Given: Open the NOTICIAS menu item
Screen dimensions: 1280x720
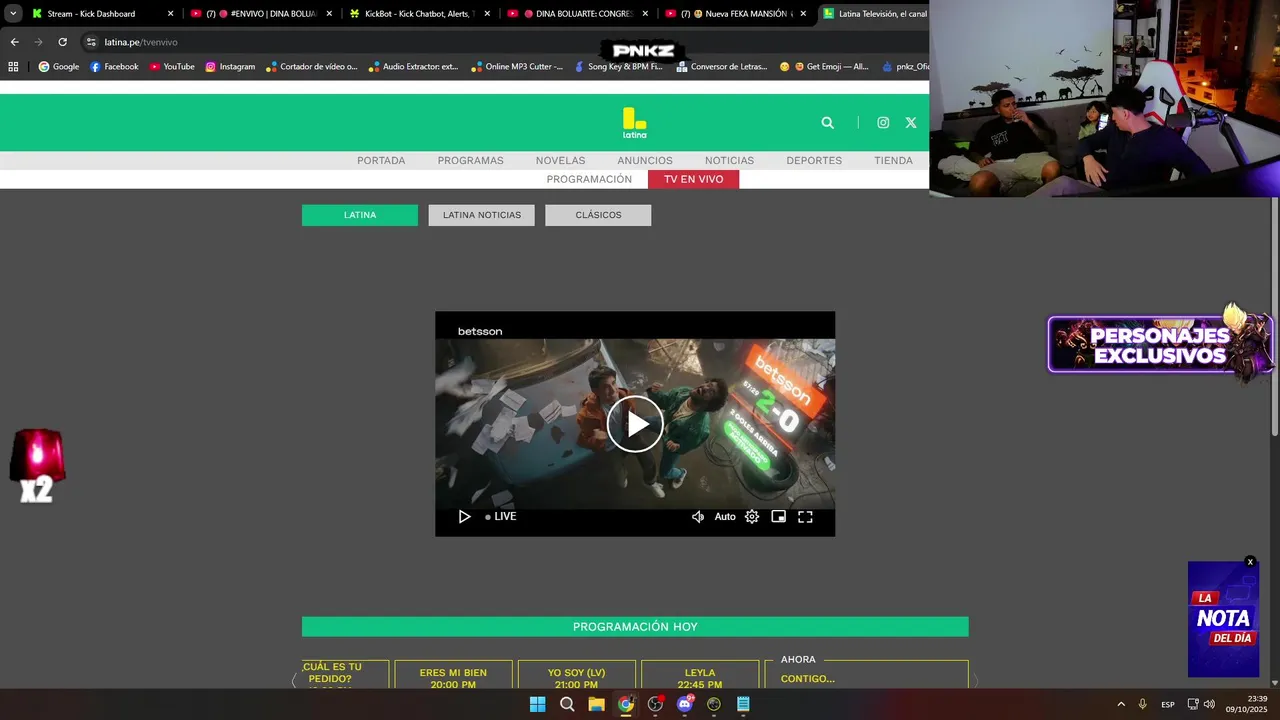Looking at the screenshot, I should [729, 160].
